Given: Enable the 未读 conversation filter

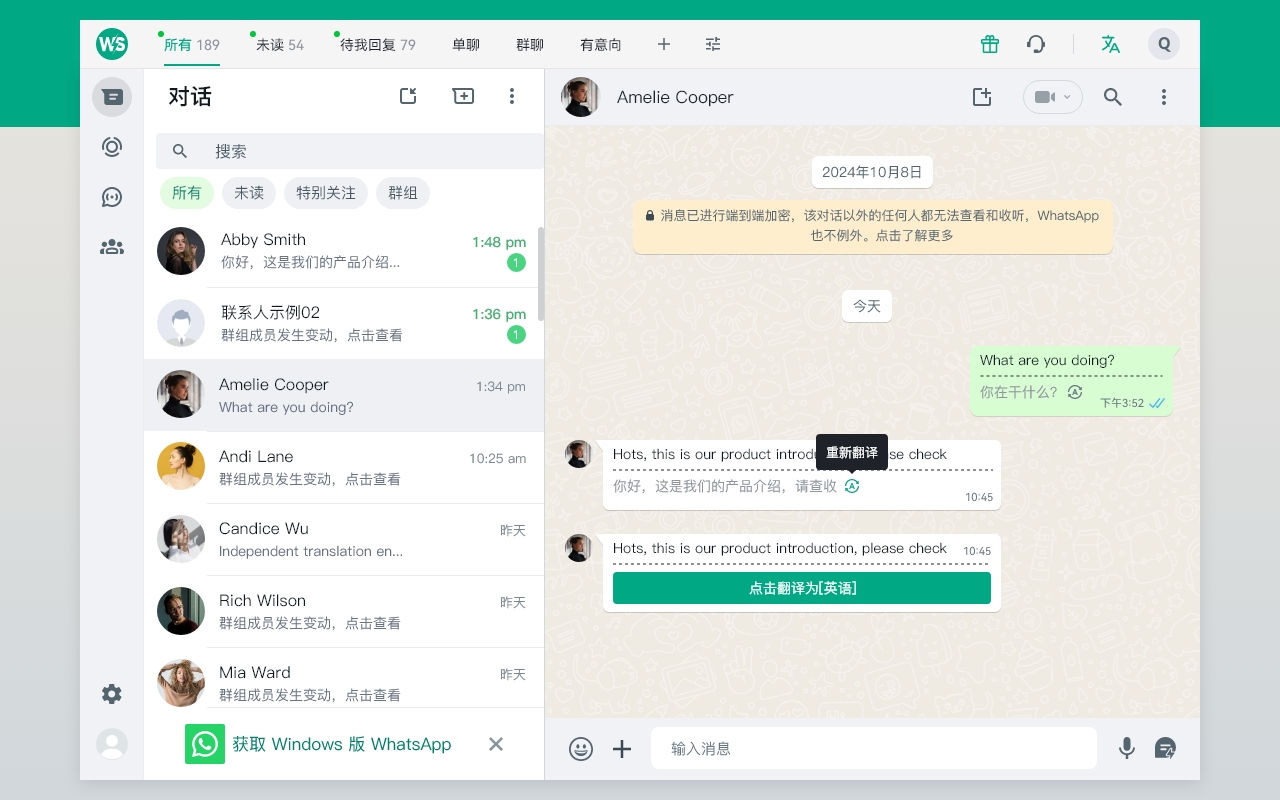Looking at the screenshot, I should click(x=249, y=193).
